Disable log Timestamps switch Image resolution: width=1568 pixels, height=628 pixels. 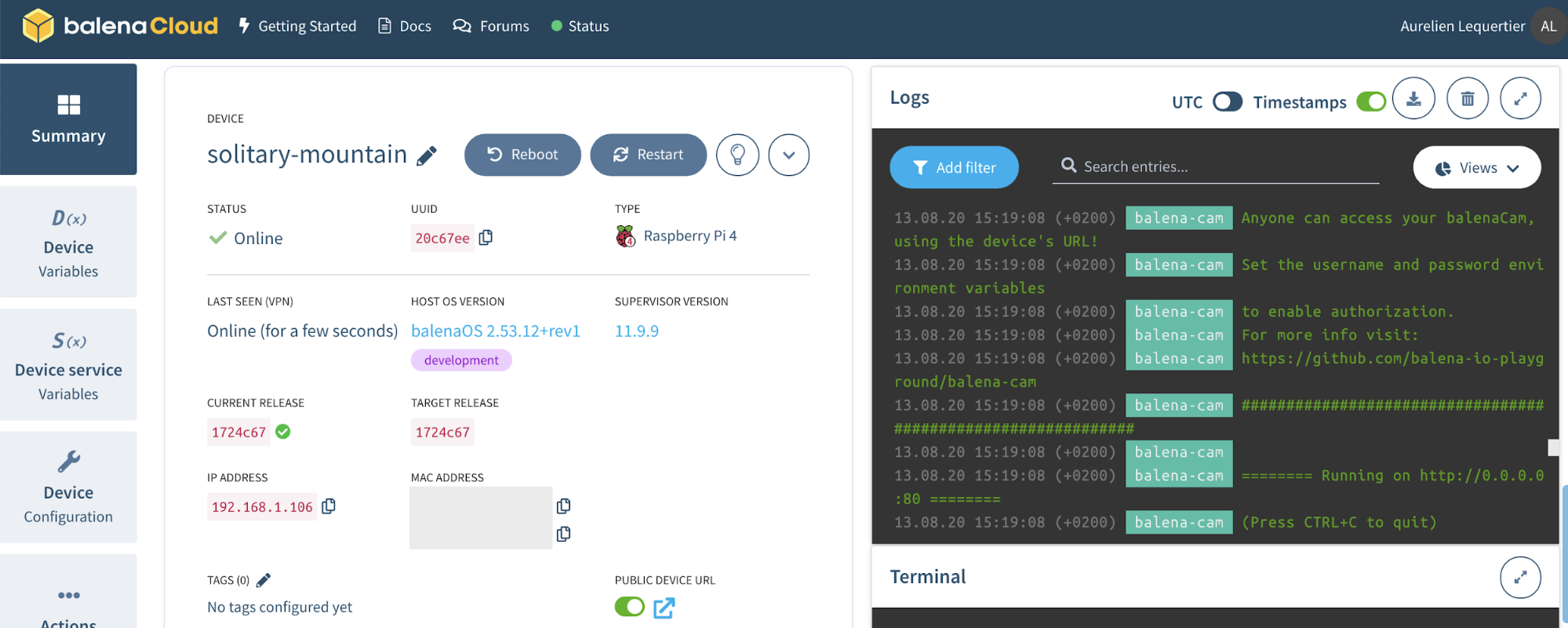[1371, 102]
